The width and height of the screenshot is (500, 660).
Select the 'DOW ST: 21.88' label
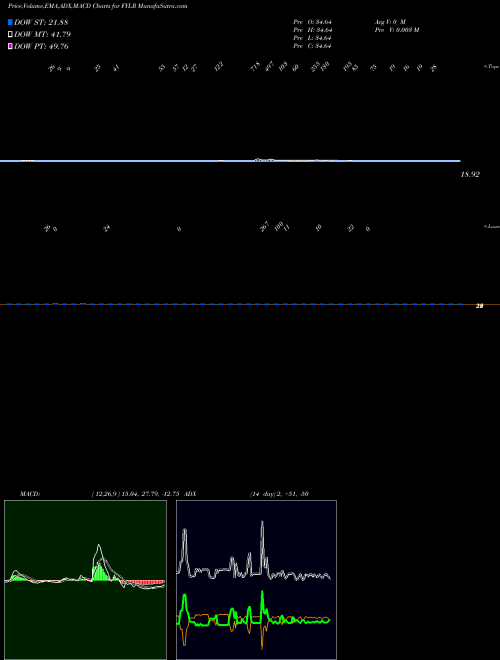tap(41, 22)
